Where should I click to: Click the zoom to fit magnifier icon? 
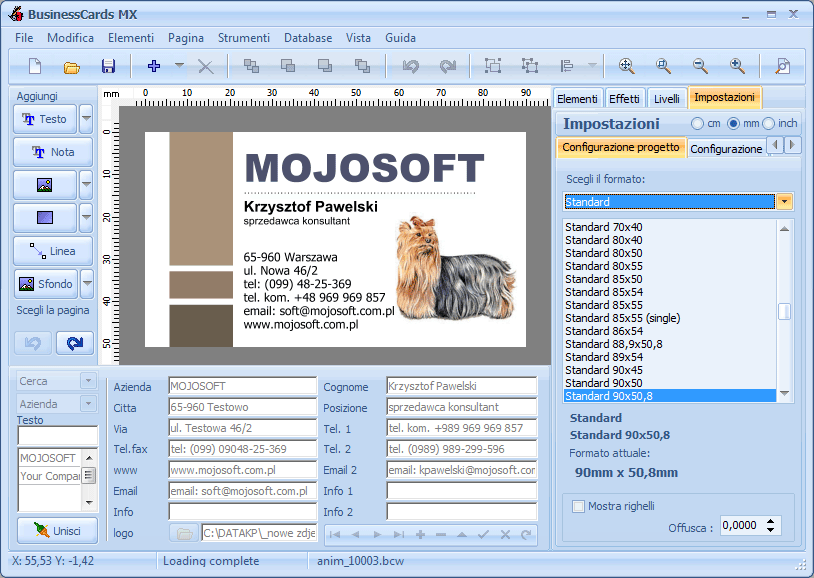point(627,66)
